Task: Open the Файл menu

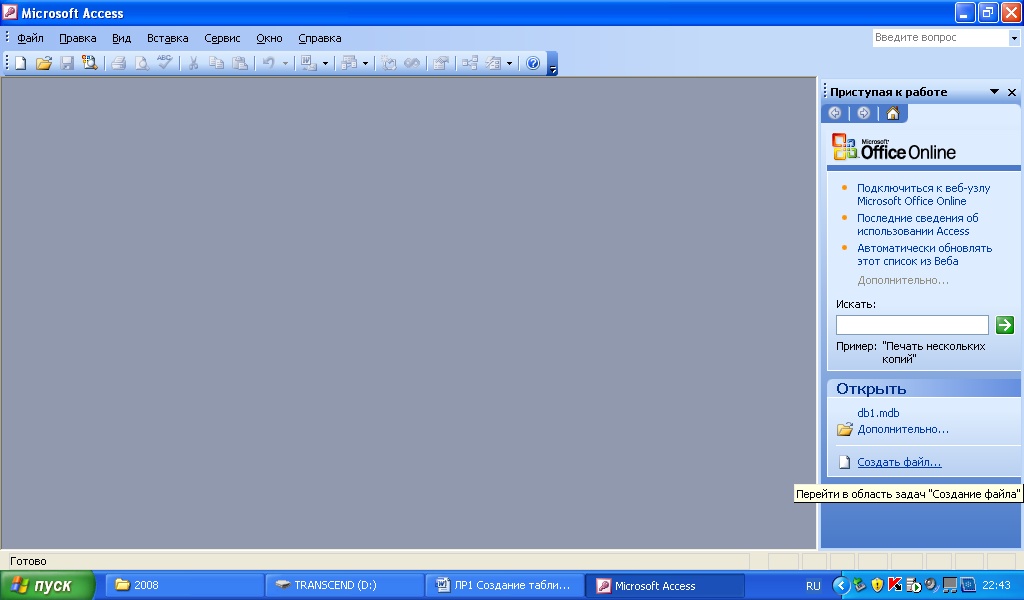Action: click(30, 39)
